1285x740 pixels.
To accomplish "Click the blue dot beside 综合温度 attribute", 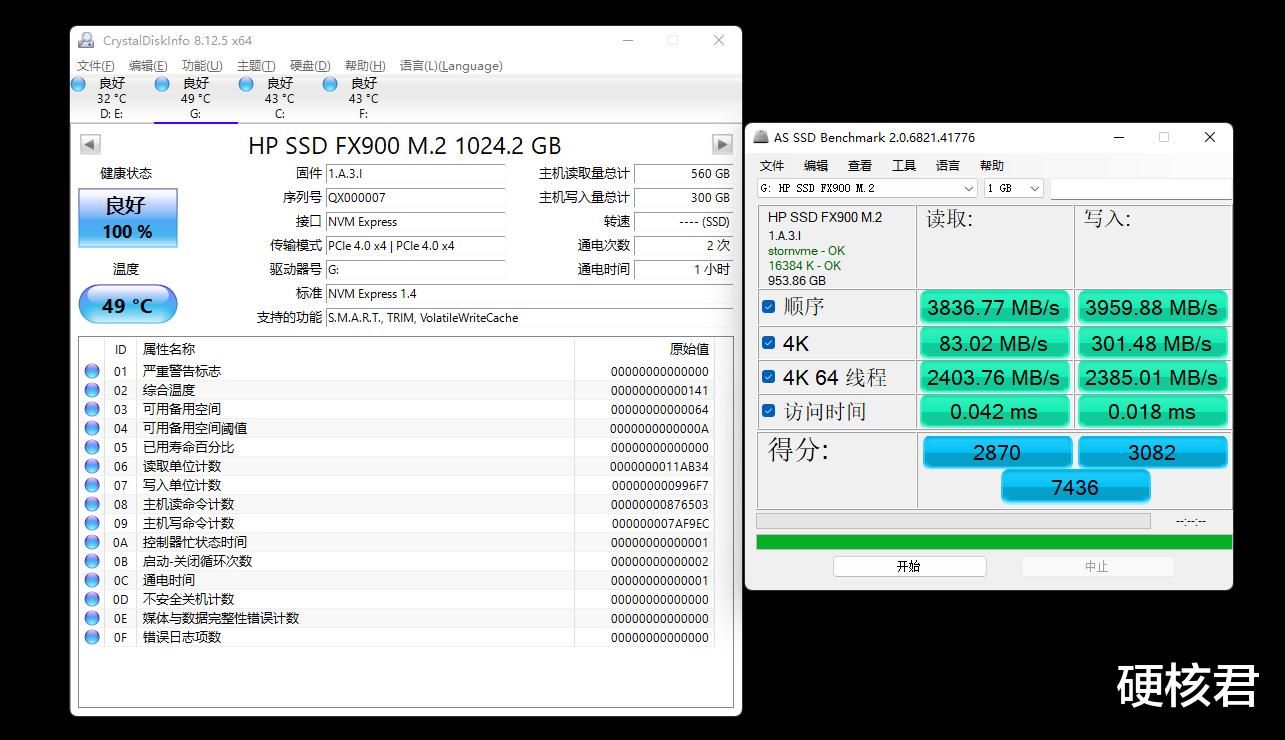I will click(x=93, y=389).
